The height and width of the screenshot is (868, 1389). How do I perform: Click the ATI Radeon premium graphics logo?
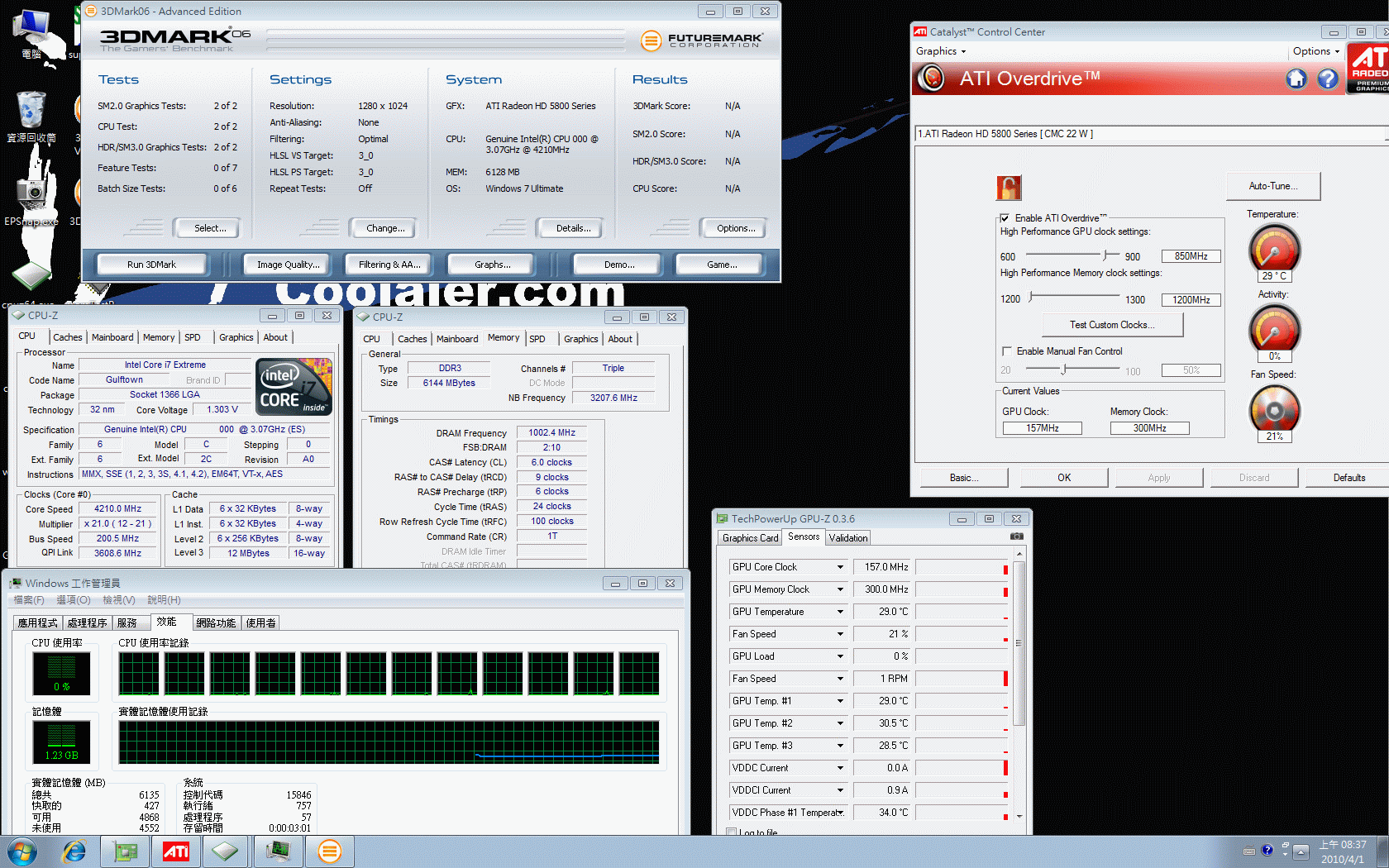point(1368,68)
